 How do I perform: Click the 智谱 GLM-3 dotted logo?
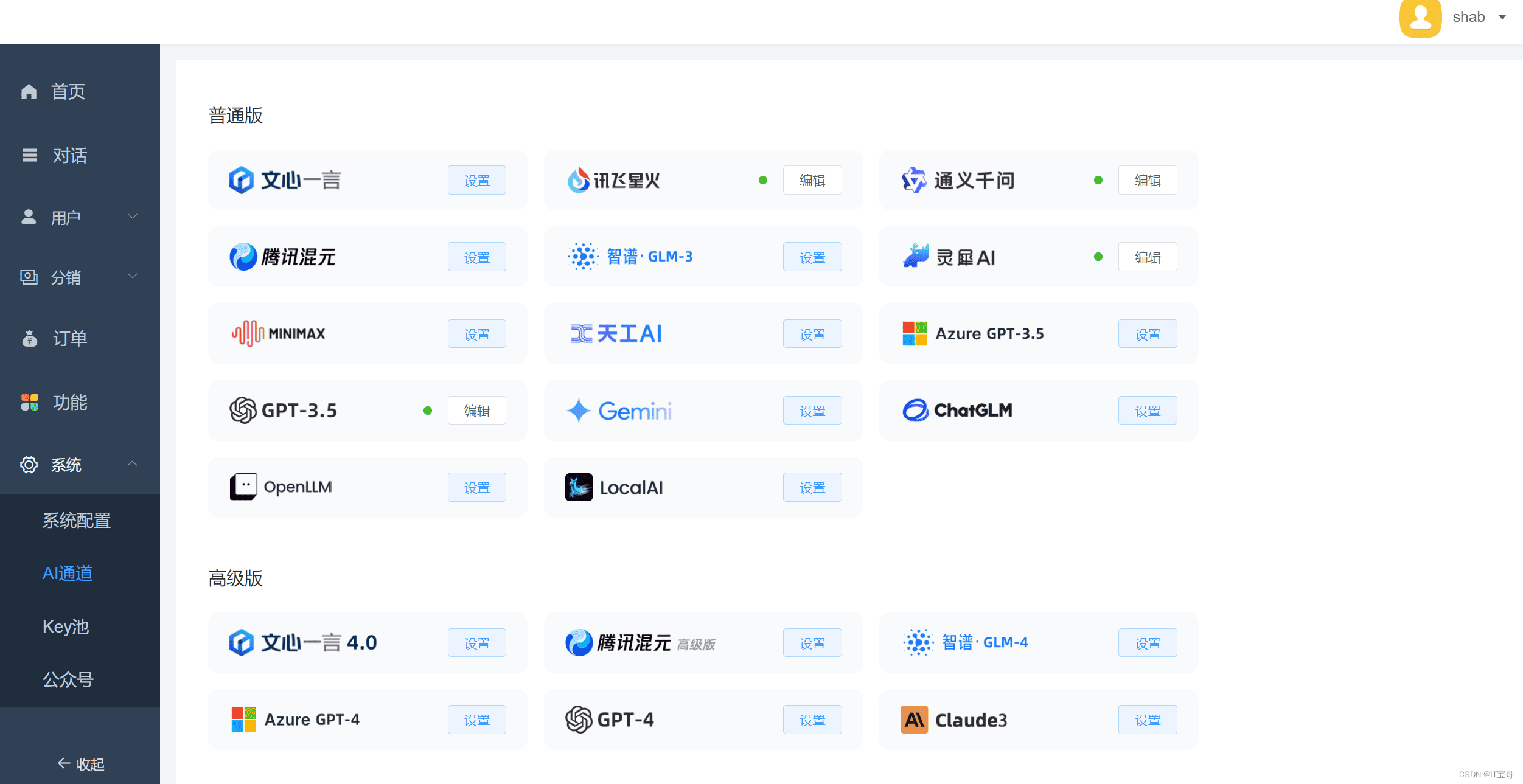(583, 257)
